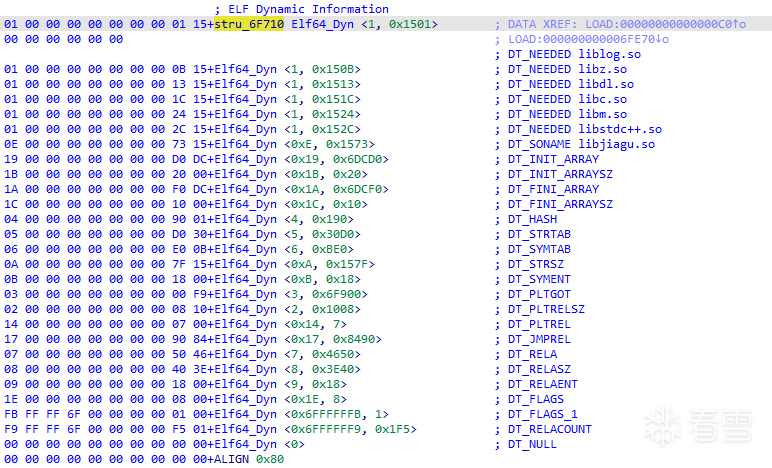Screen dimensions: 772x468
Task: Select the Elf64_Dyn <0x17, 0x8490> entry
Action: [298, 340]
